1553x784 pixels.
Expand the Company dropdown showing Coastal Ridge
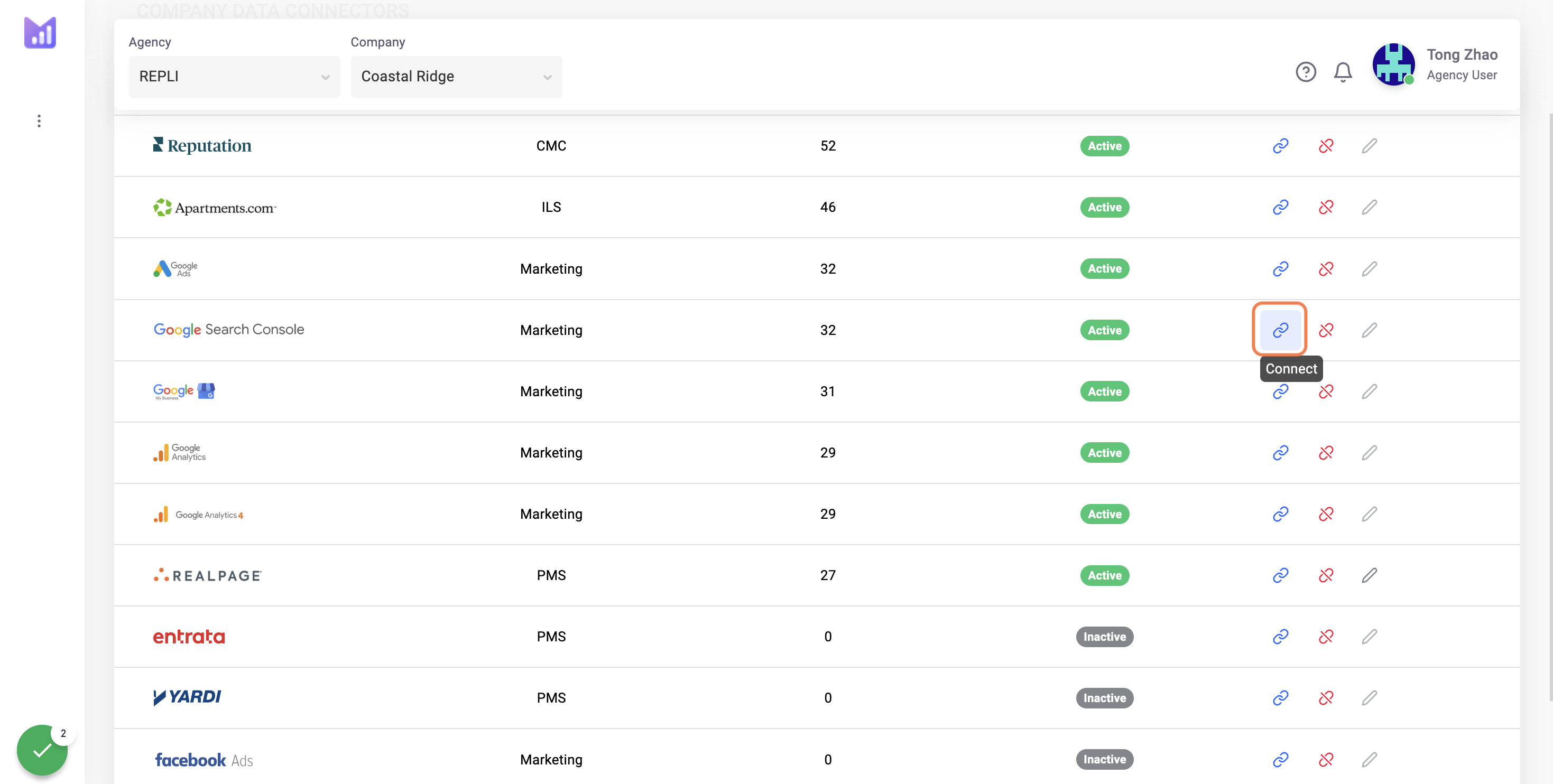pos(456,77)
